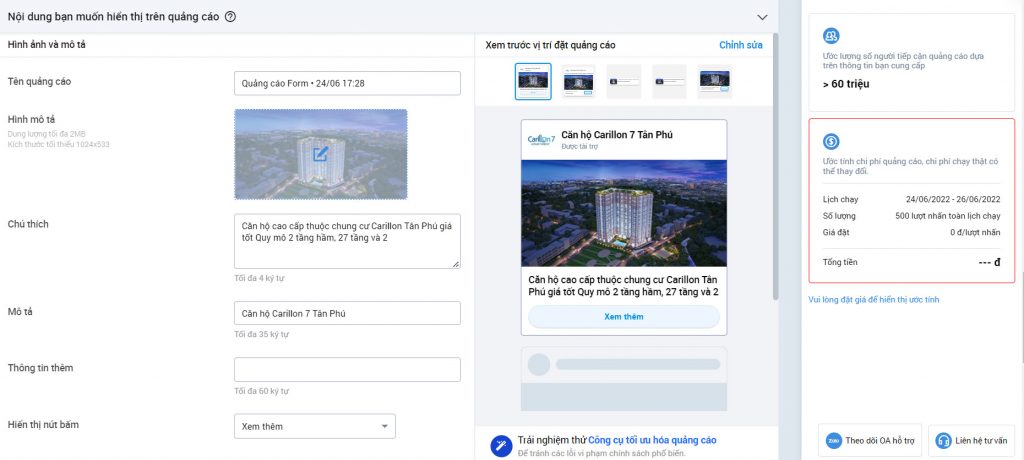Click Chú thích caption text area
The width and height of the screenshot is (1024, 460).
pos(347,241)
